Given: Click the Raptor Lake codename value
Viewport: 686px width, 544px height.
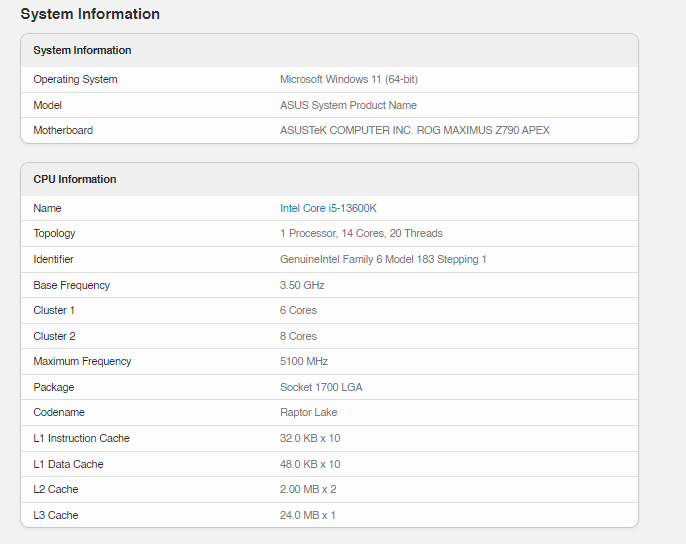Looking at the screenshot, I should tap(308, 412).
